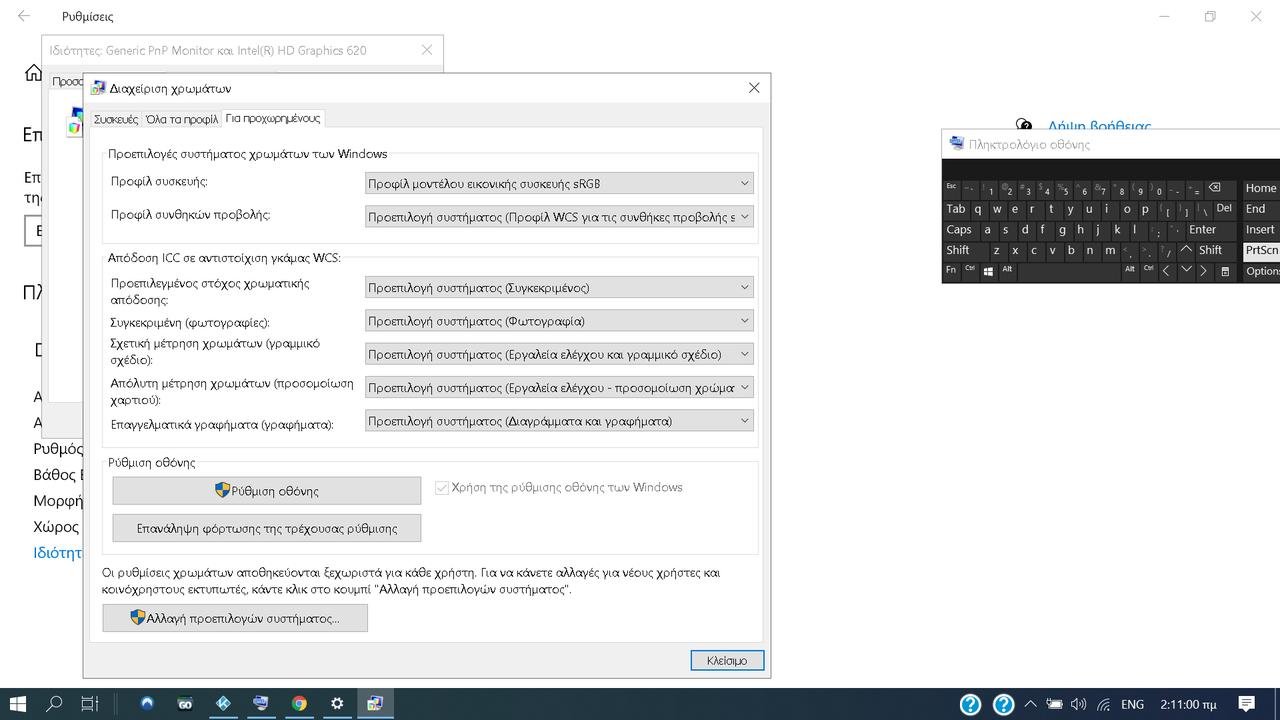Image resolution: width=1280 pixels, height=720 pixels.
Task: Tap the PrtScn key on on-screen keyboard
Action: (x=1261, y=250)
